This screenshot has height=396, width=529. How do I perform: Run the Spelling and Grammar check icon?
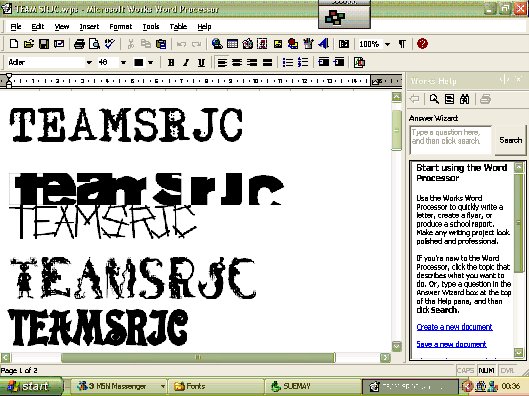pyautogui.click(x=110, y=44)
